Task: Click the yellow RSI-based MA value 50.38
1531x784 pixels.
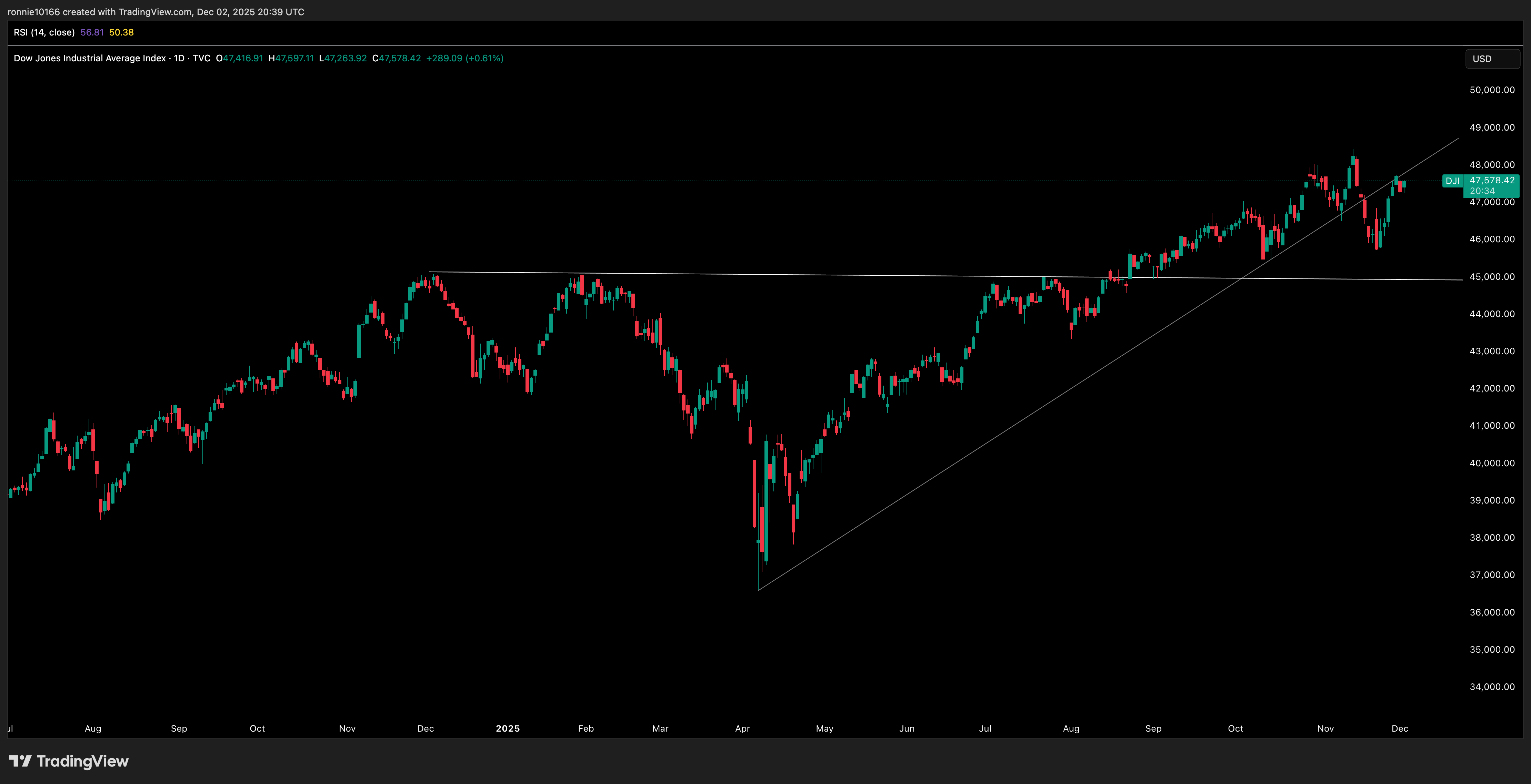Action: [121, 33]
